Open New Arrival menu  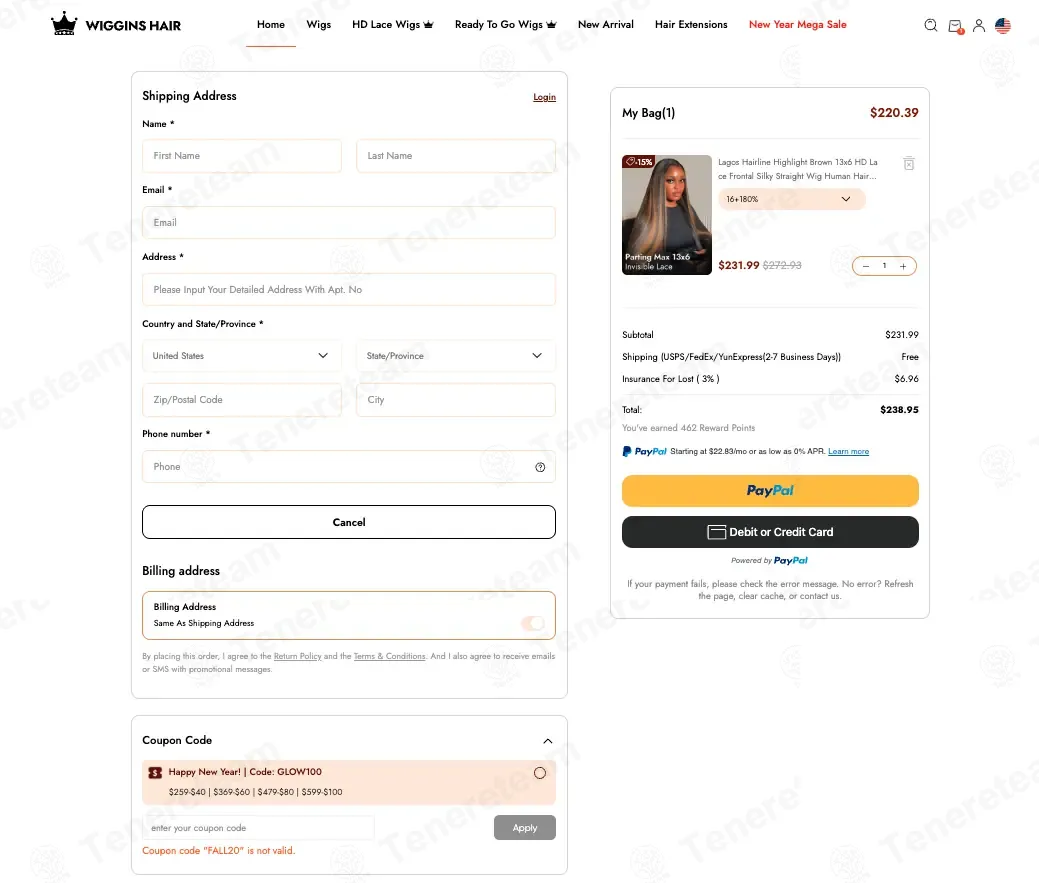[605, 25]
